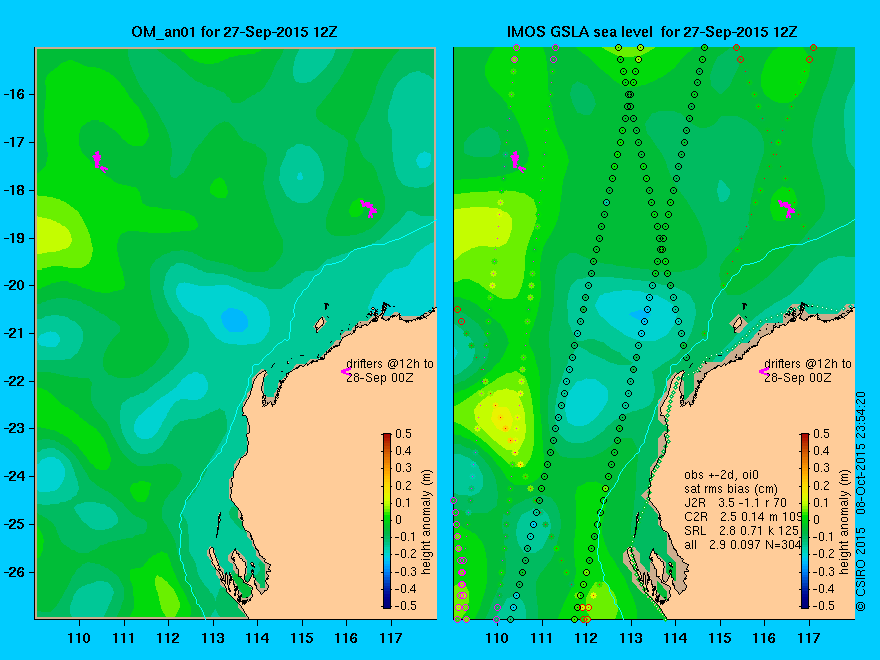
Task: Click the © CSIRO 2015 timestamp text
Action: 861,502
